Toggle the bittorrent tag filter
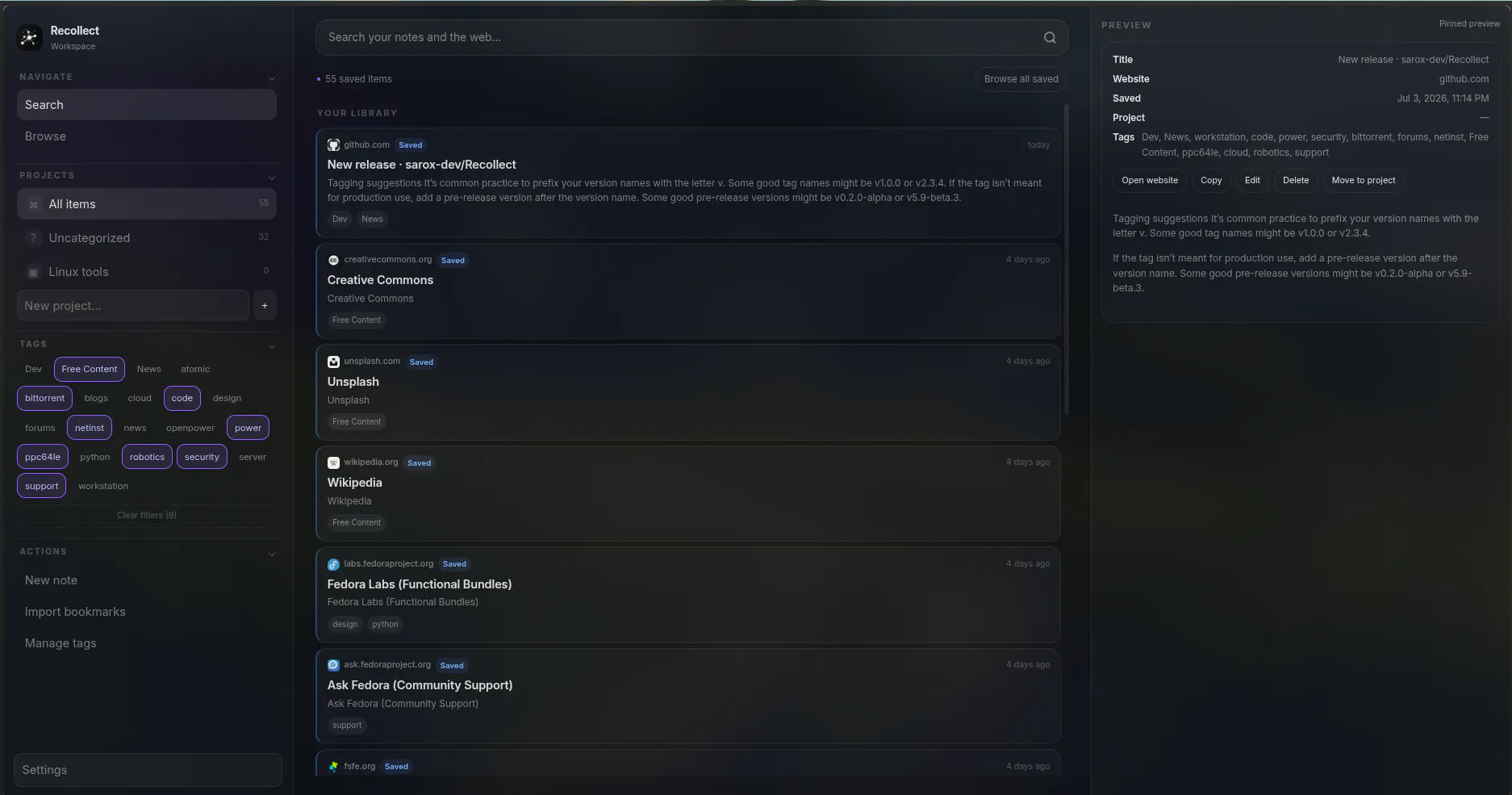 click(x=44, y=398)
